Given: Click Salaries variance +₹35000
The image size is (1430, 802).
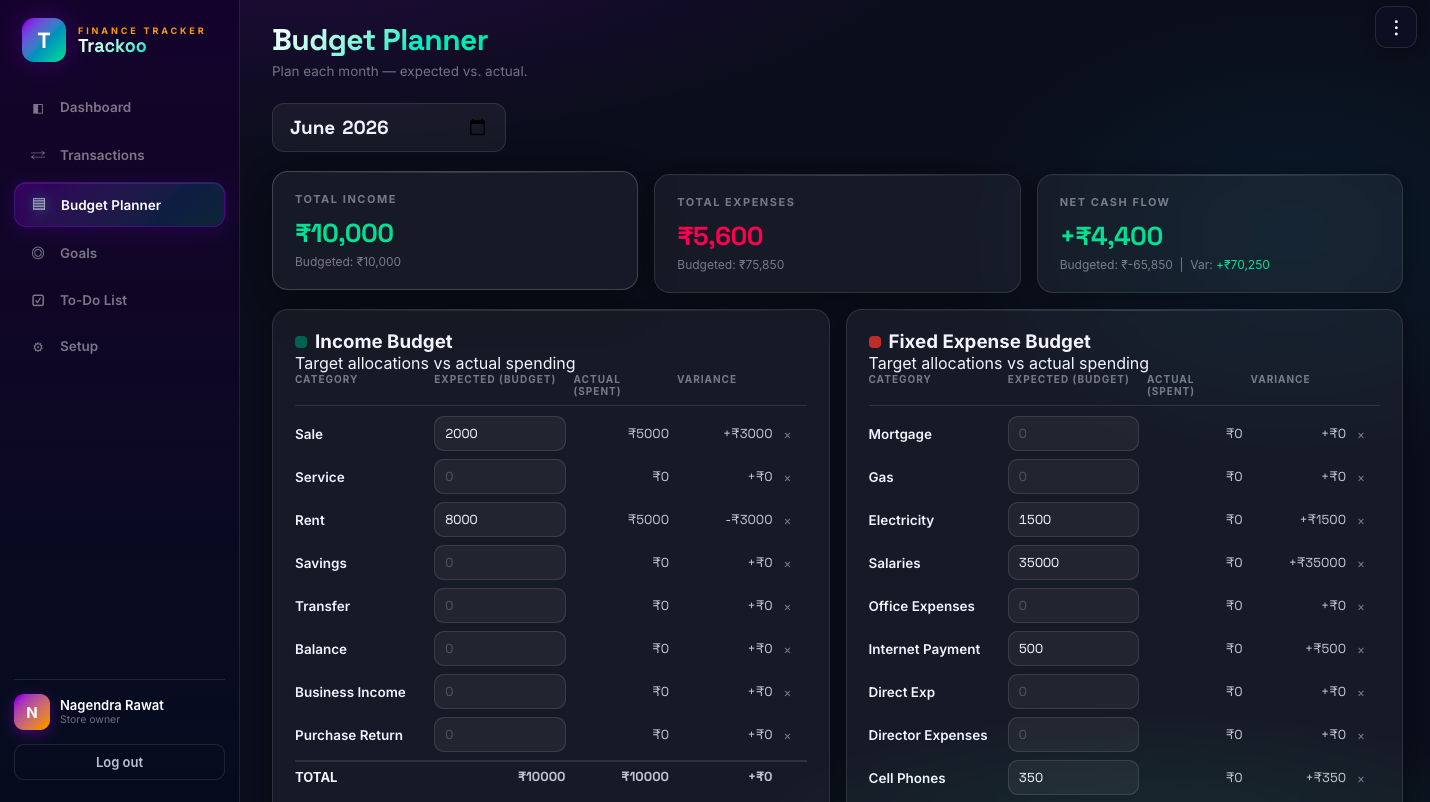Looking at the screenshot, I should pyautogui.click(x=1317, y=563).
